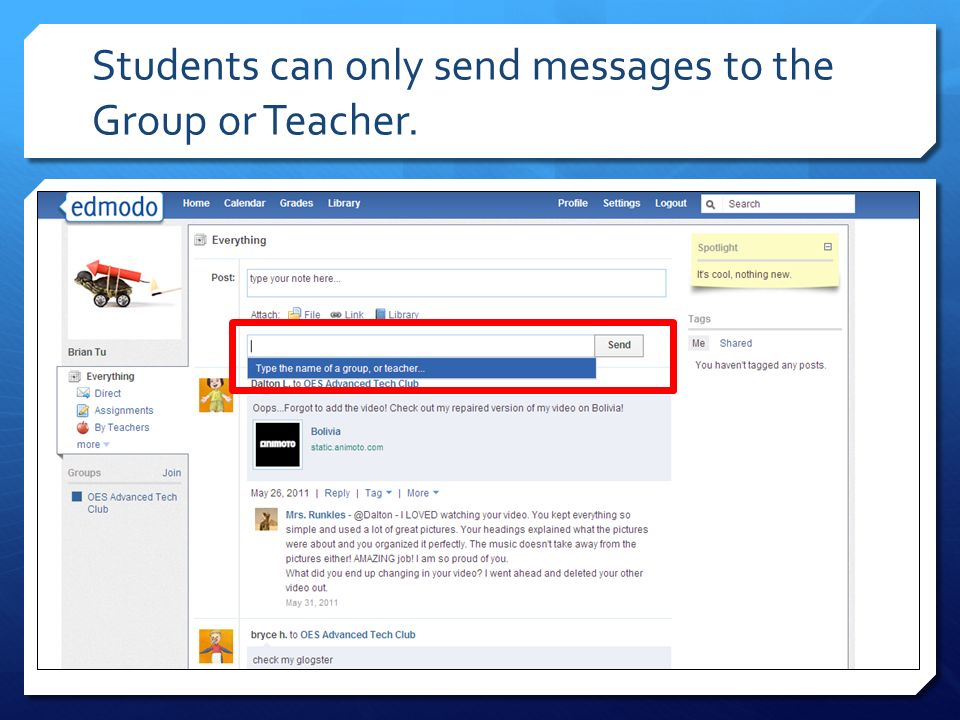The width and height of the screenshot is (960, 720).
Task: Open the Profile page
Action: tap(572, 203)
